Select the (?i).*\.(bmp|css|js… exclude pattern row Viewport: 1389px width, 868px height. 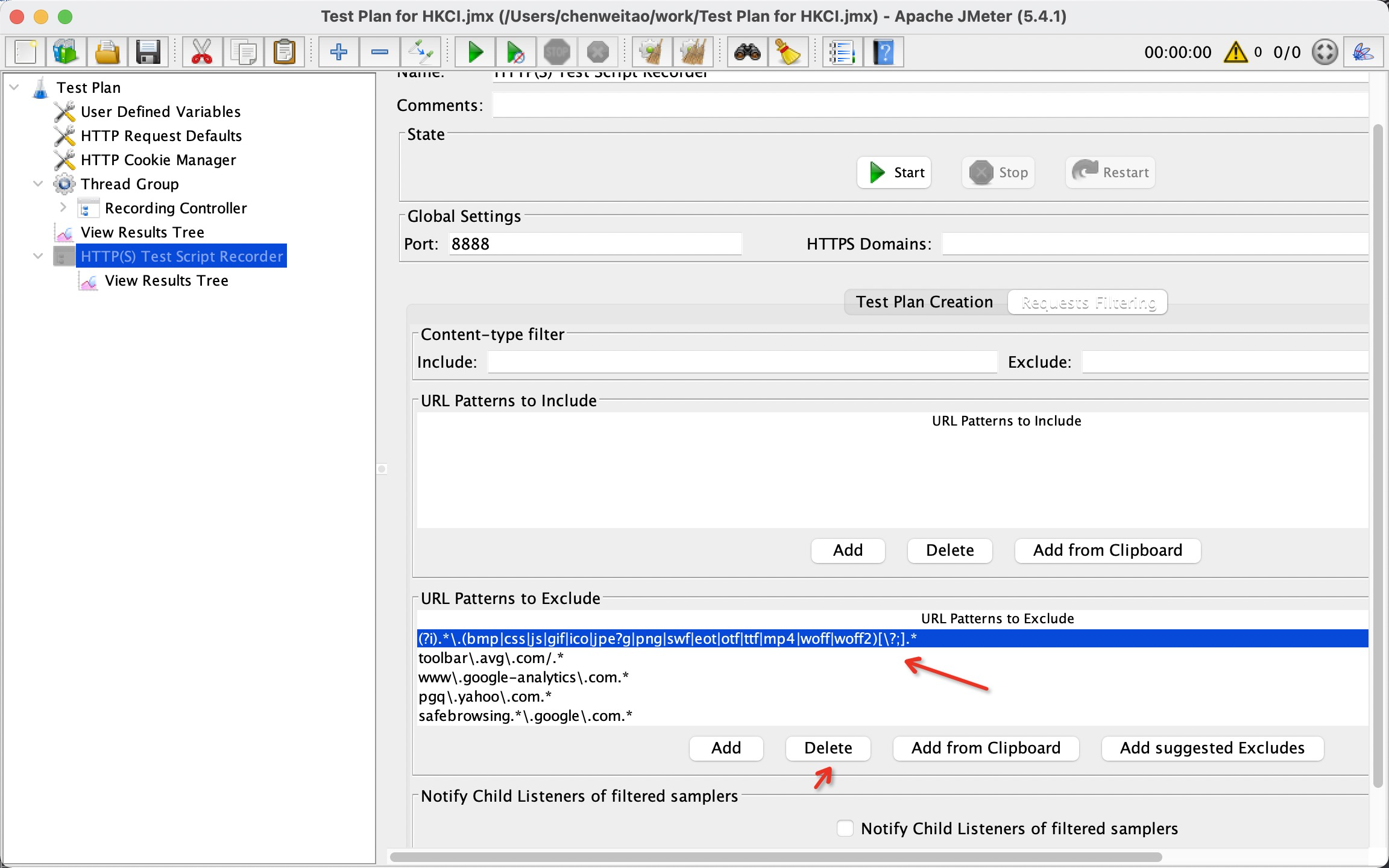pyautogui.click(x=892, y=639)
